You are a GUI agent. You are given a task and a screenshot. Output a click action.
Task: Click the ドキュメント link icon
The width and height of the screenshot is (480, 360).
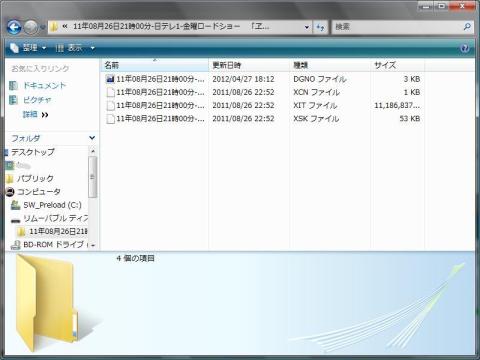13,86
